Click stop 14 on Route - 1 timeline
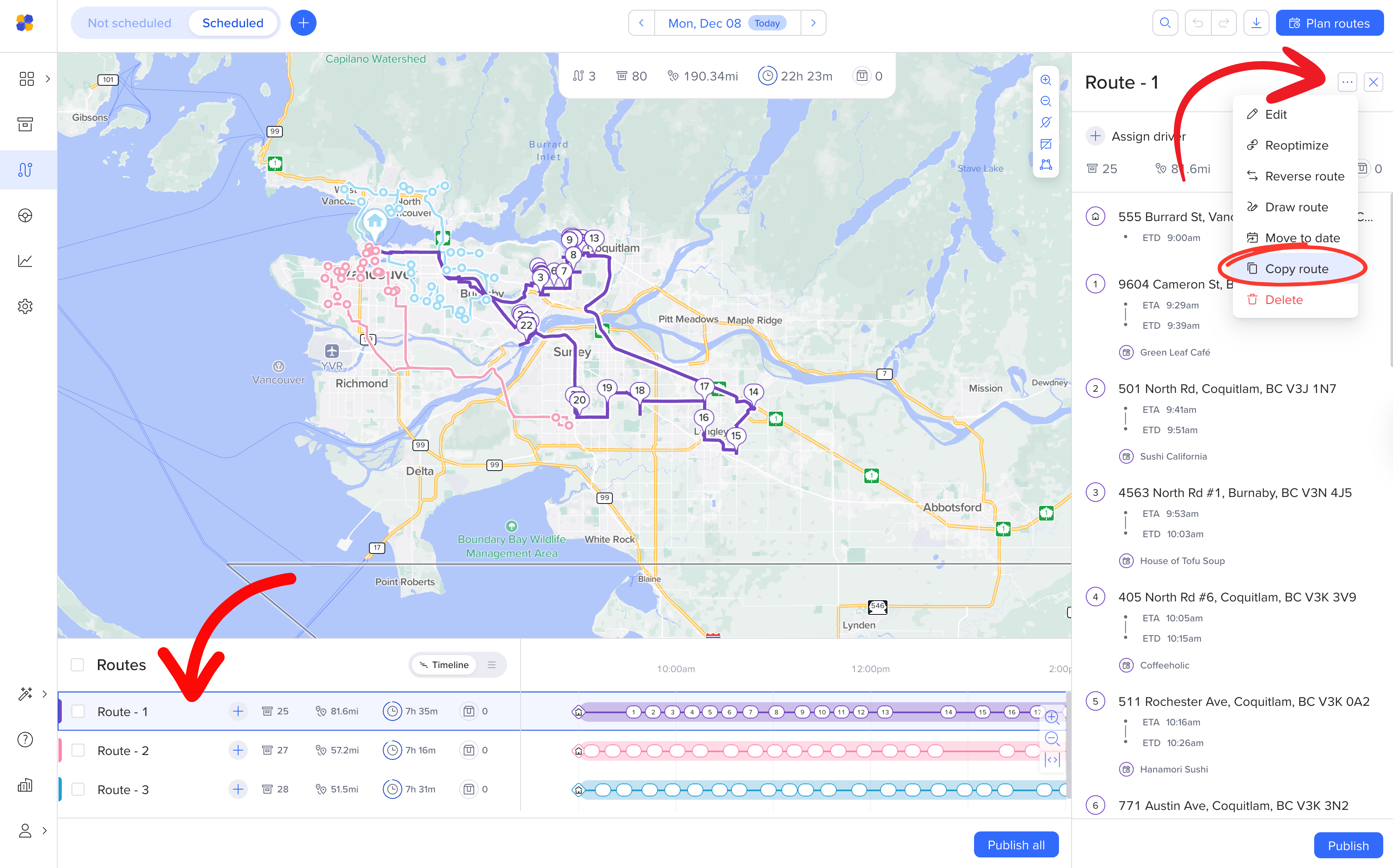This screenshot has width=1393, height=868. click(948, 712)
